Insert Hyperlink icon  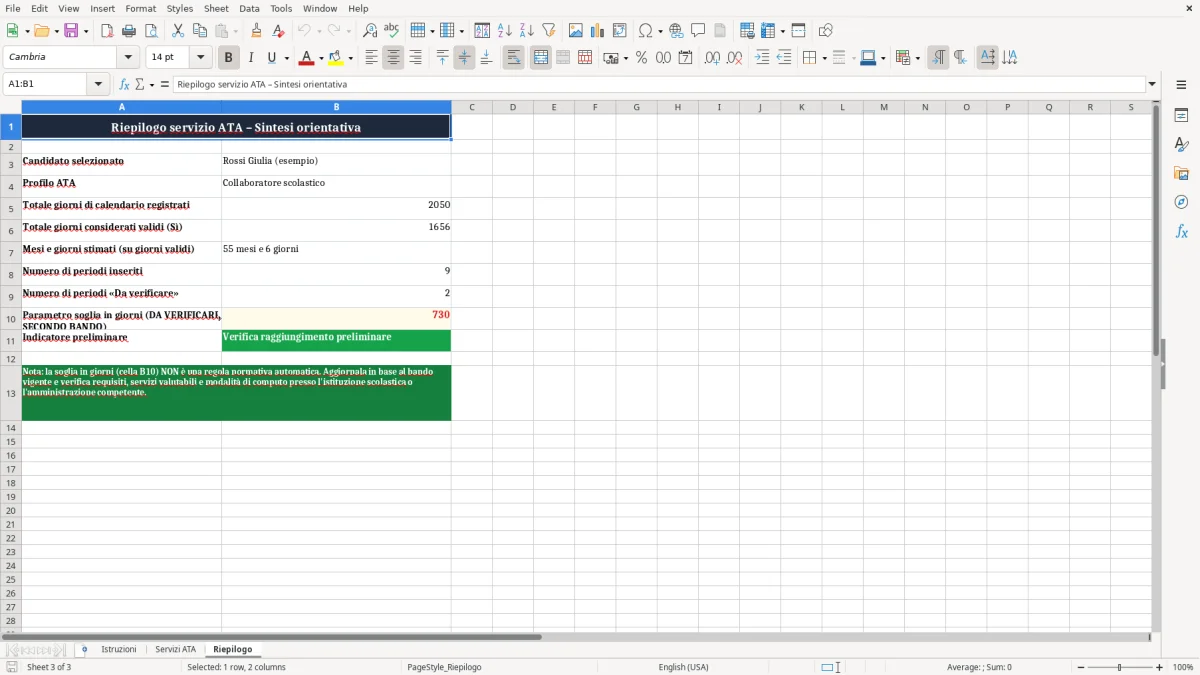677,31
